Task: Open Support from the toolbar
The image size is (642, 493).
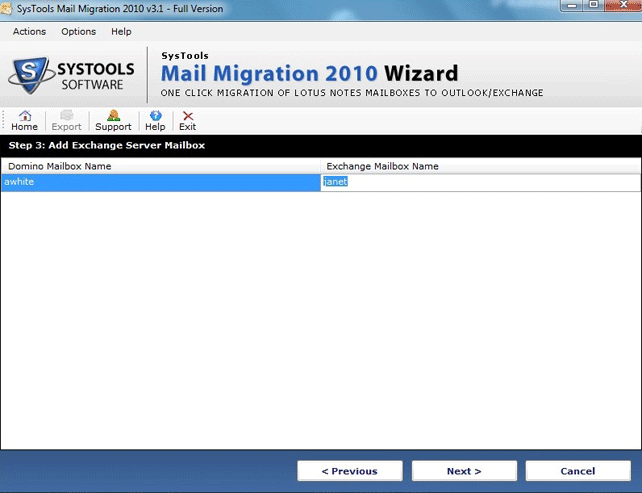Action: point(113,121)
